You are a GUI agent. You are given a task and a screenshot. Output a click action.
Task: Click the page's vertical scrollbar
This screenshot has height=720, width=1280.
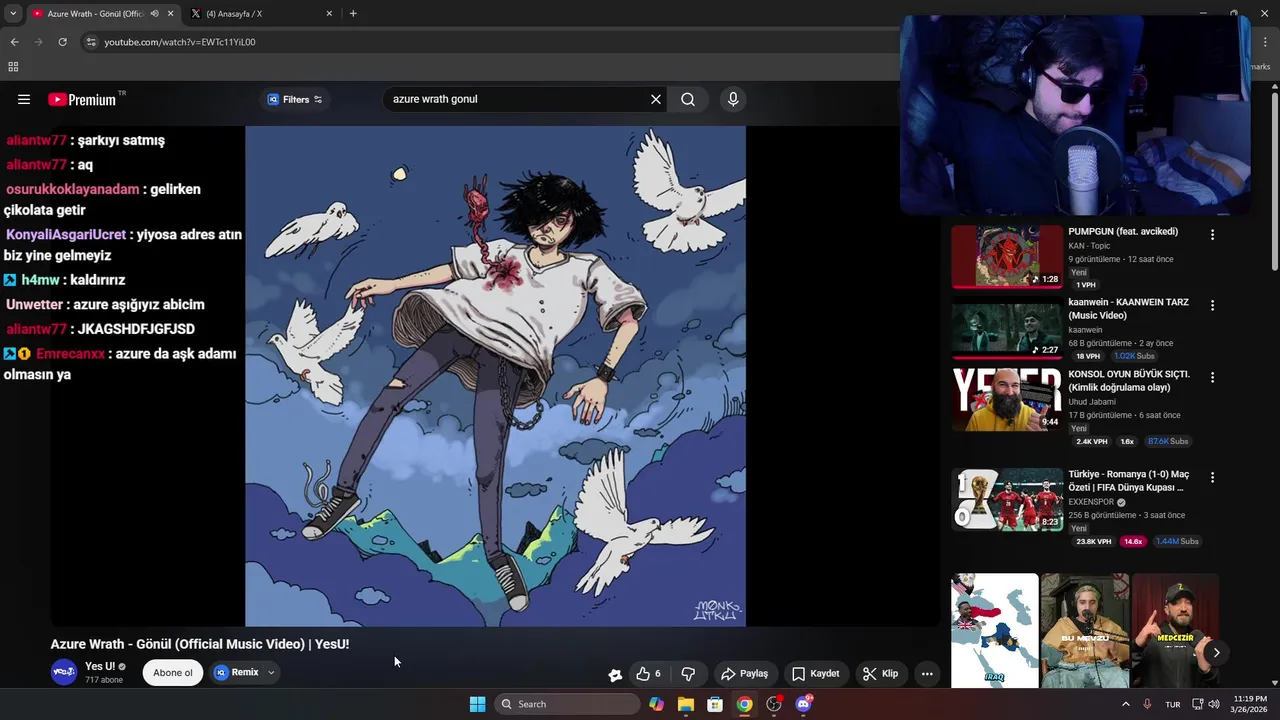click(x=1274, y=180)
